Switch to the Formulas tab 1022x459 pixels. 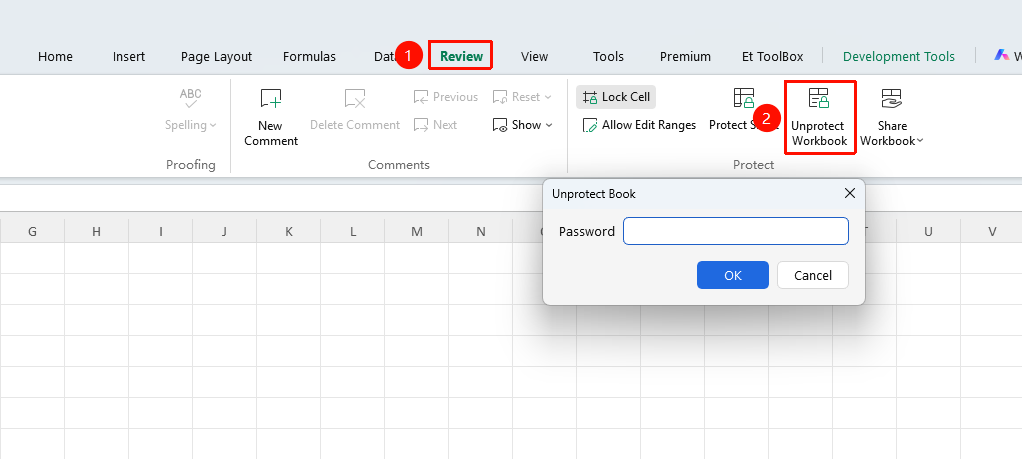(309, 57)
